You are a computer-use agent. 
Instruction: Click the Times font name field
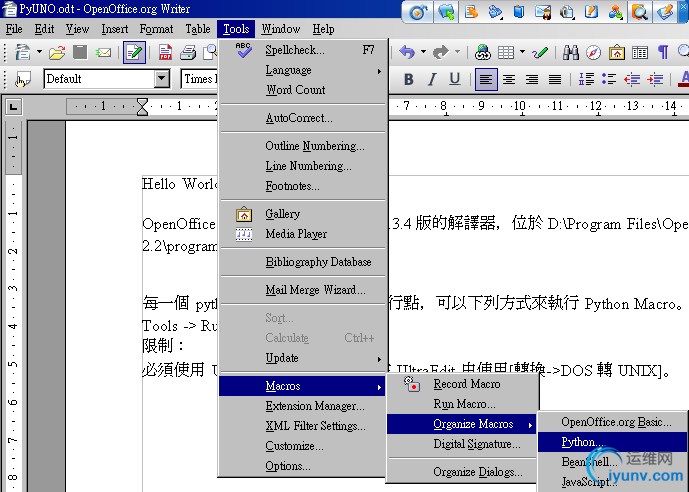pos(199,79)
